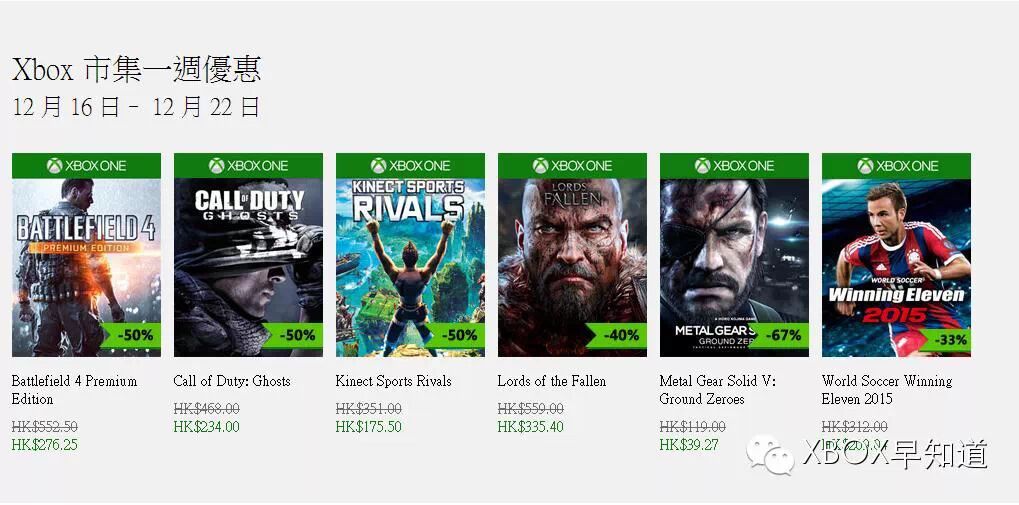The height and width of the screenshot is (505, 1019).
Task: Click the HK$335.40 discounted price
Action: [530, 427]
